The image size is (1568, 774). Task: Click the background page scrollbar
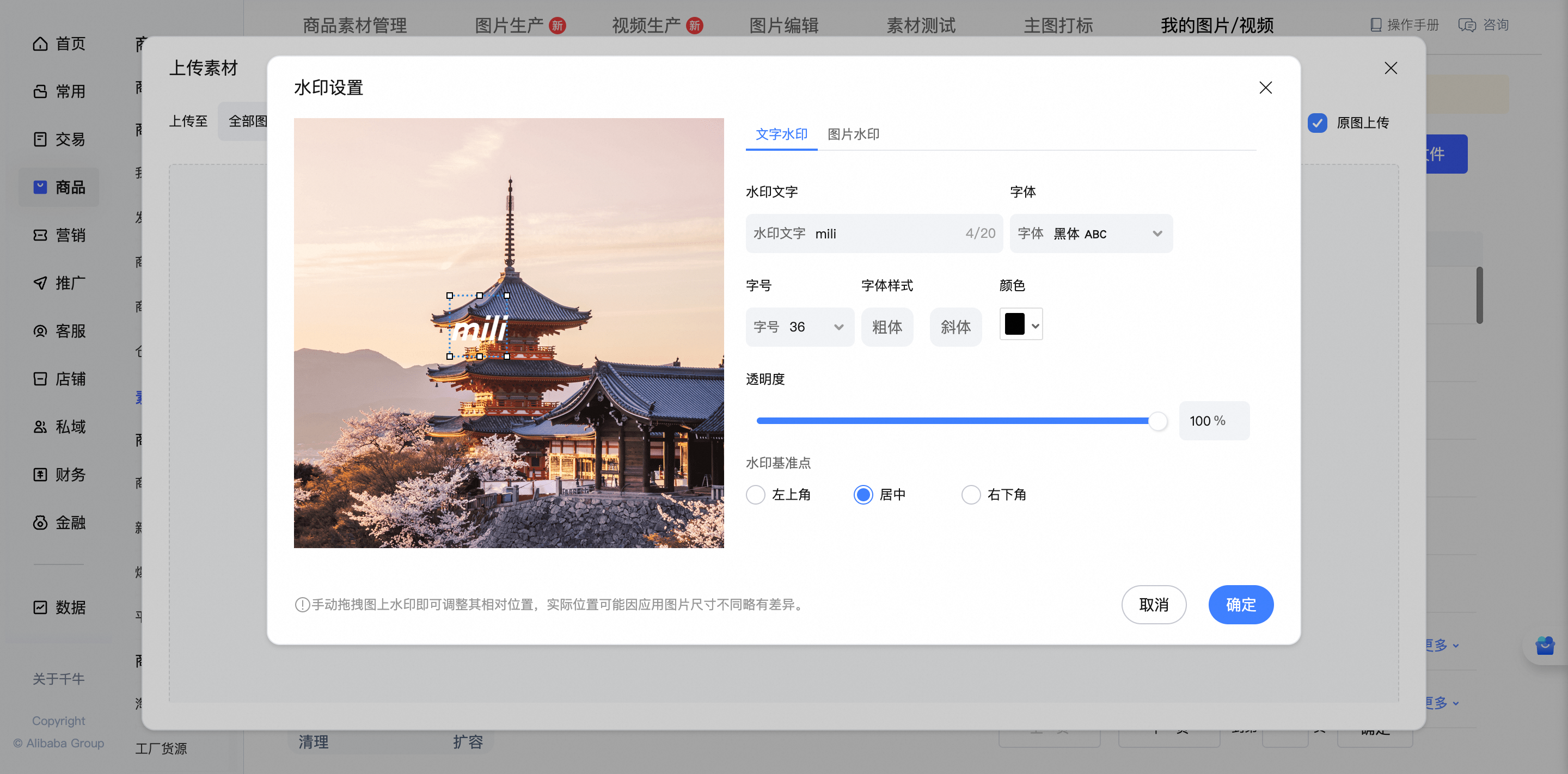click(1479, 296)
